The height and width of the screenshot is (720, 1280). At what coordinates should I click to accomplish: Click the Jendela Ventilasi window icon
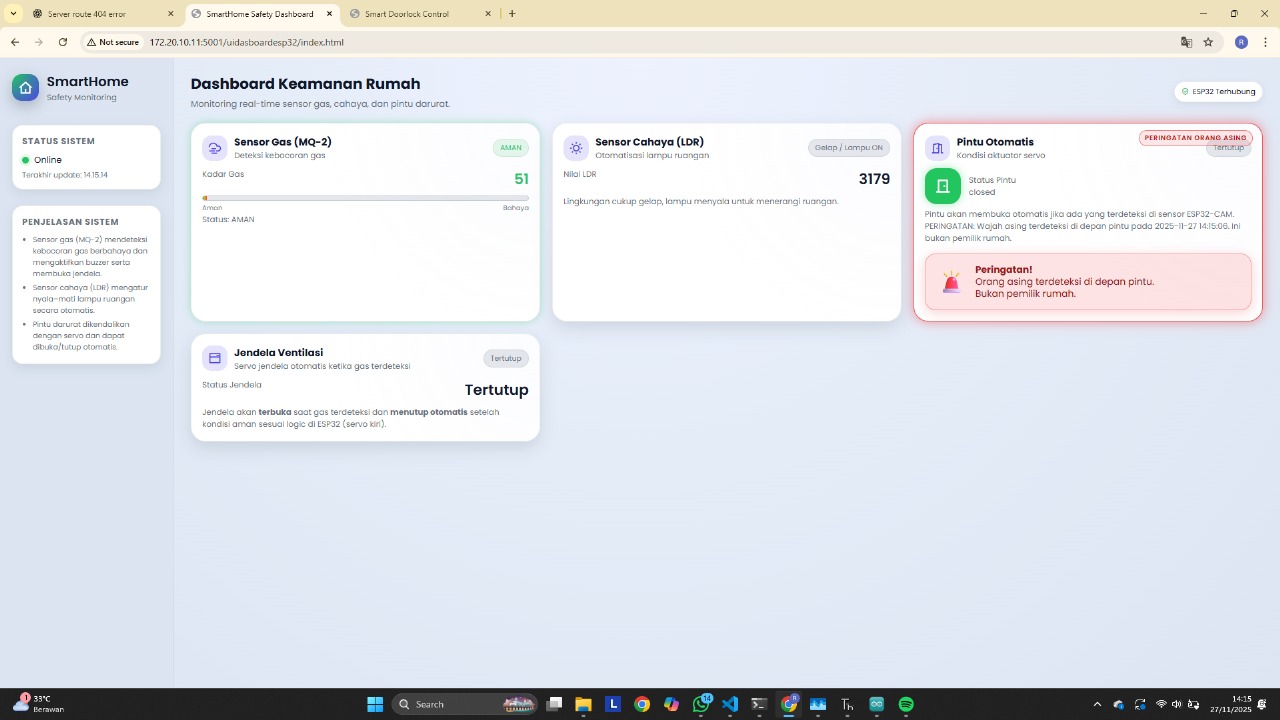click(215, 358)
